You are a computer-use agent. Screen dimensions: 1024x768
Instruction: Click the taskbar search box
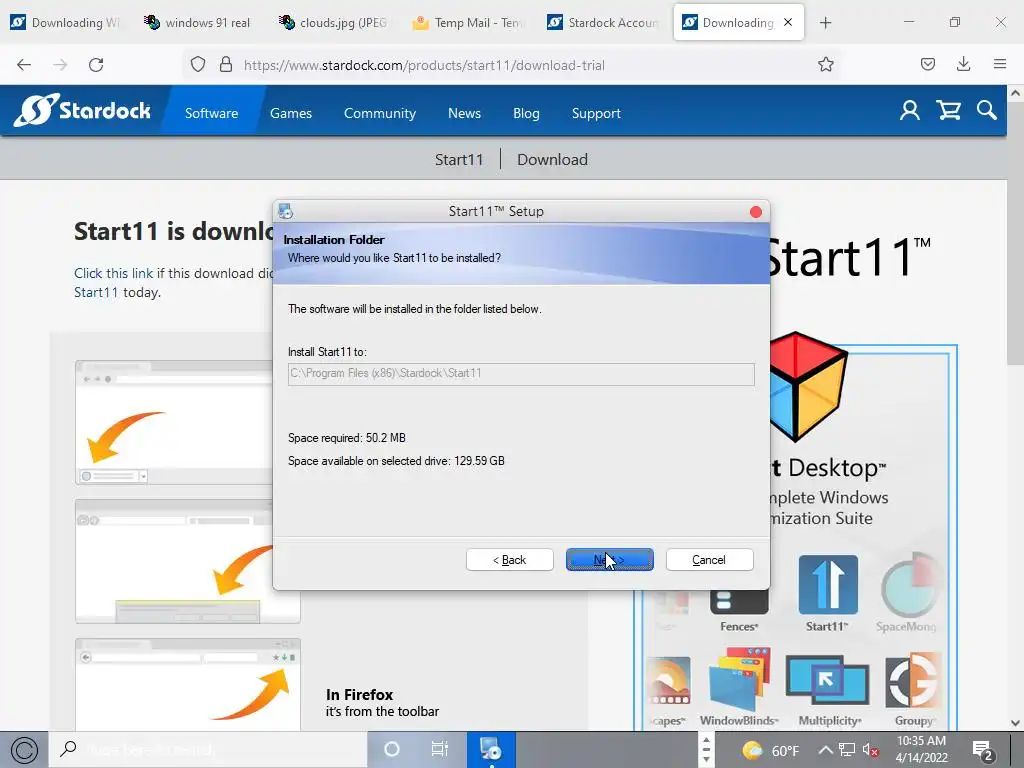(208, 750)
